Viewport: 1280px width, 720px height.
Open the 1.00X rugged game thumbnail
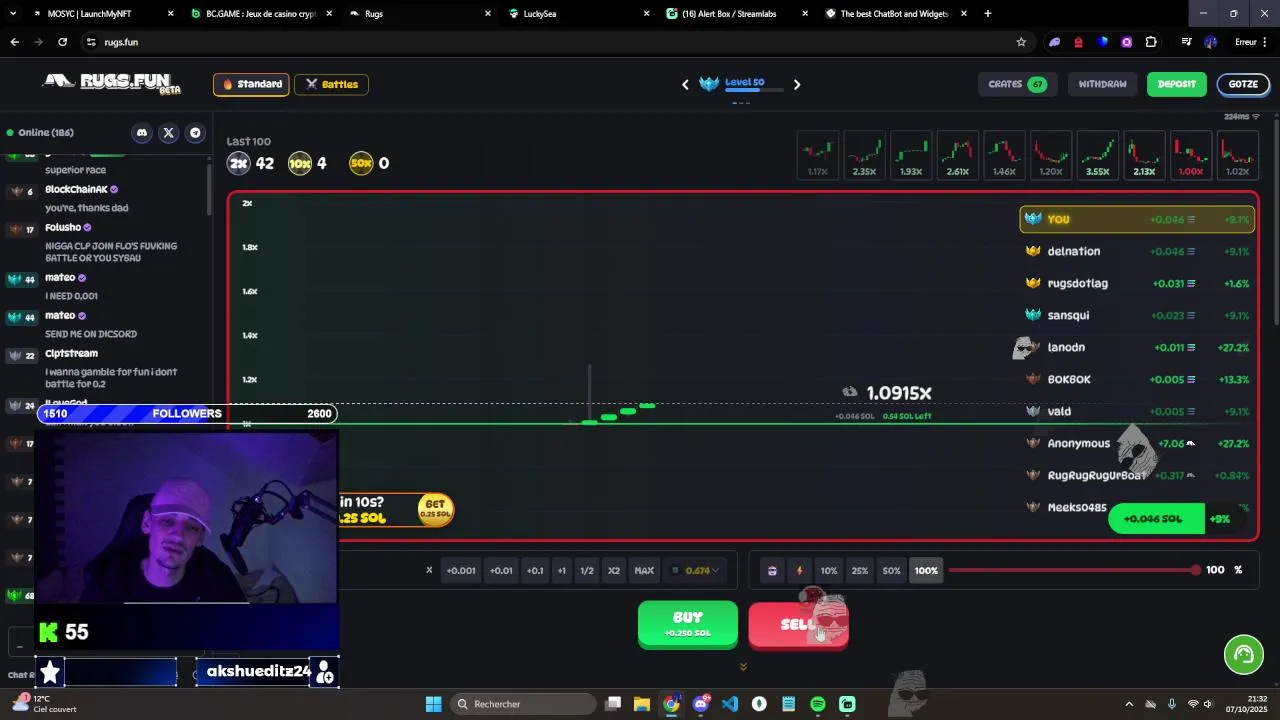pos(1191,156)
